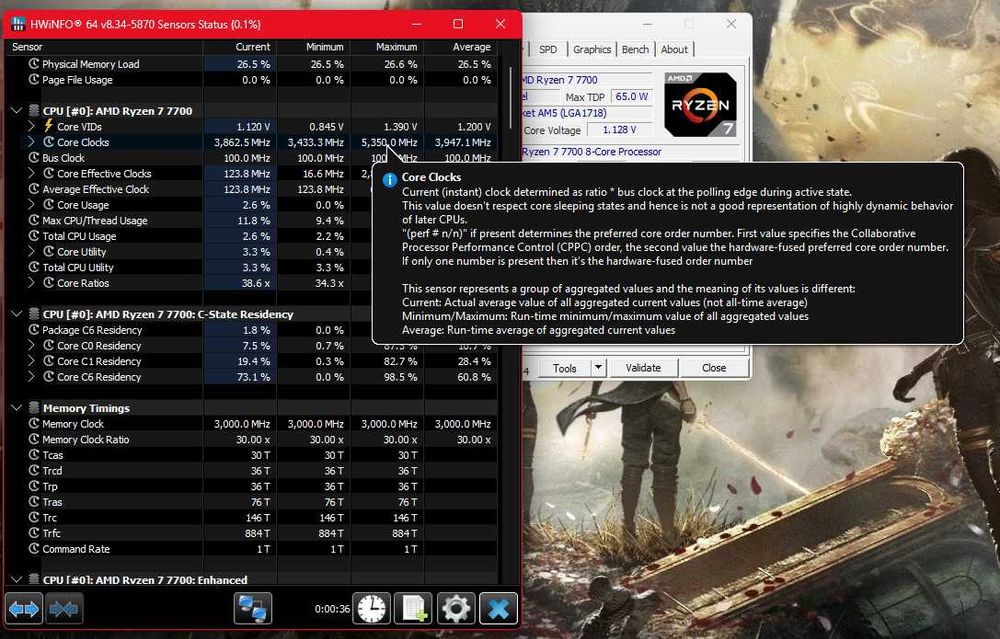Click the Core VIDs lightning bolt icon
Viewport: 1000px width, 639px height.
tap(48, 126)
